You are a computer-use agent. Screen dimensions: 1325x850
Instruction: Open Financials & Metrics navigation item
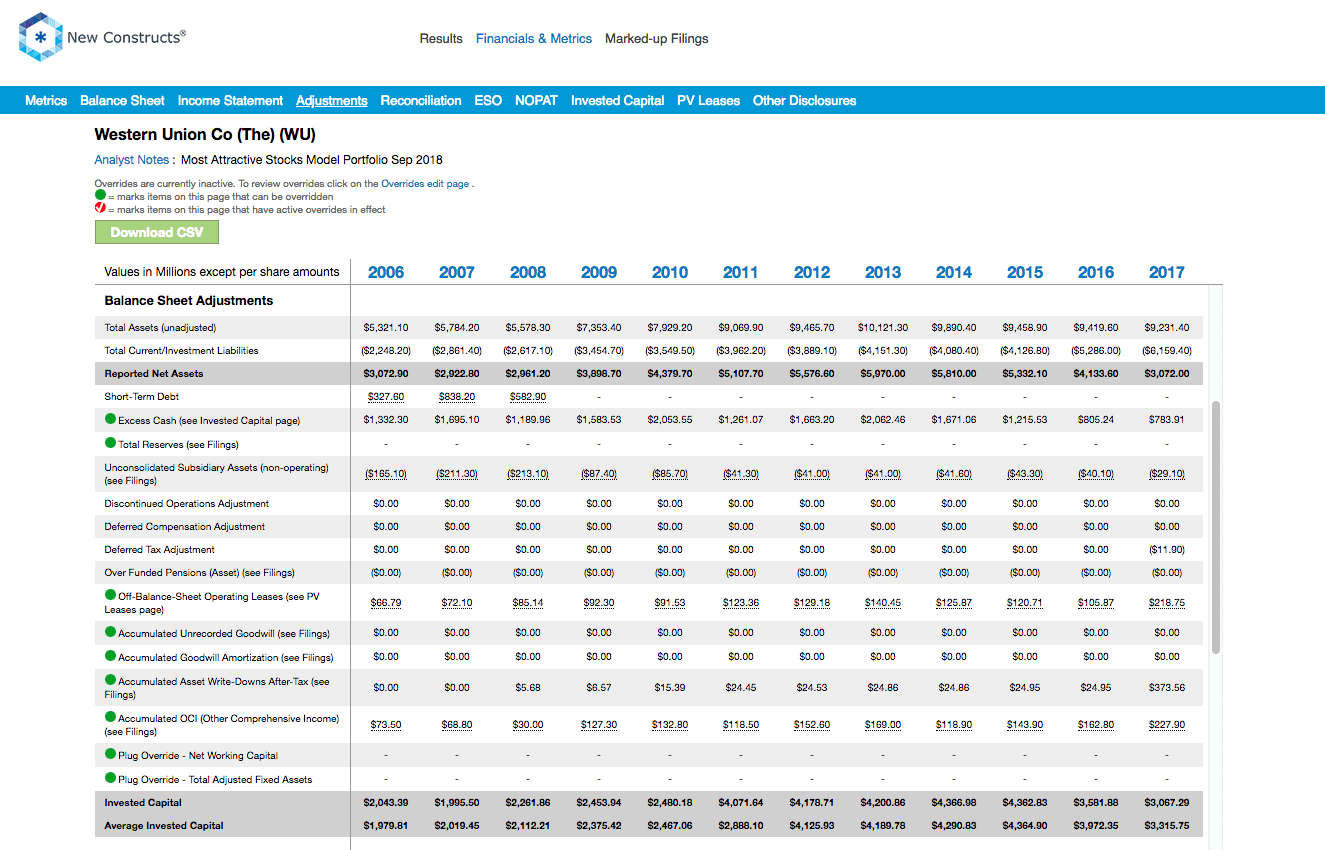pyautogui.click(x=534, y=39)
